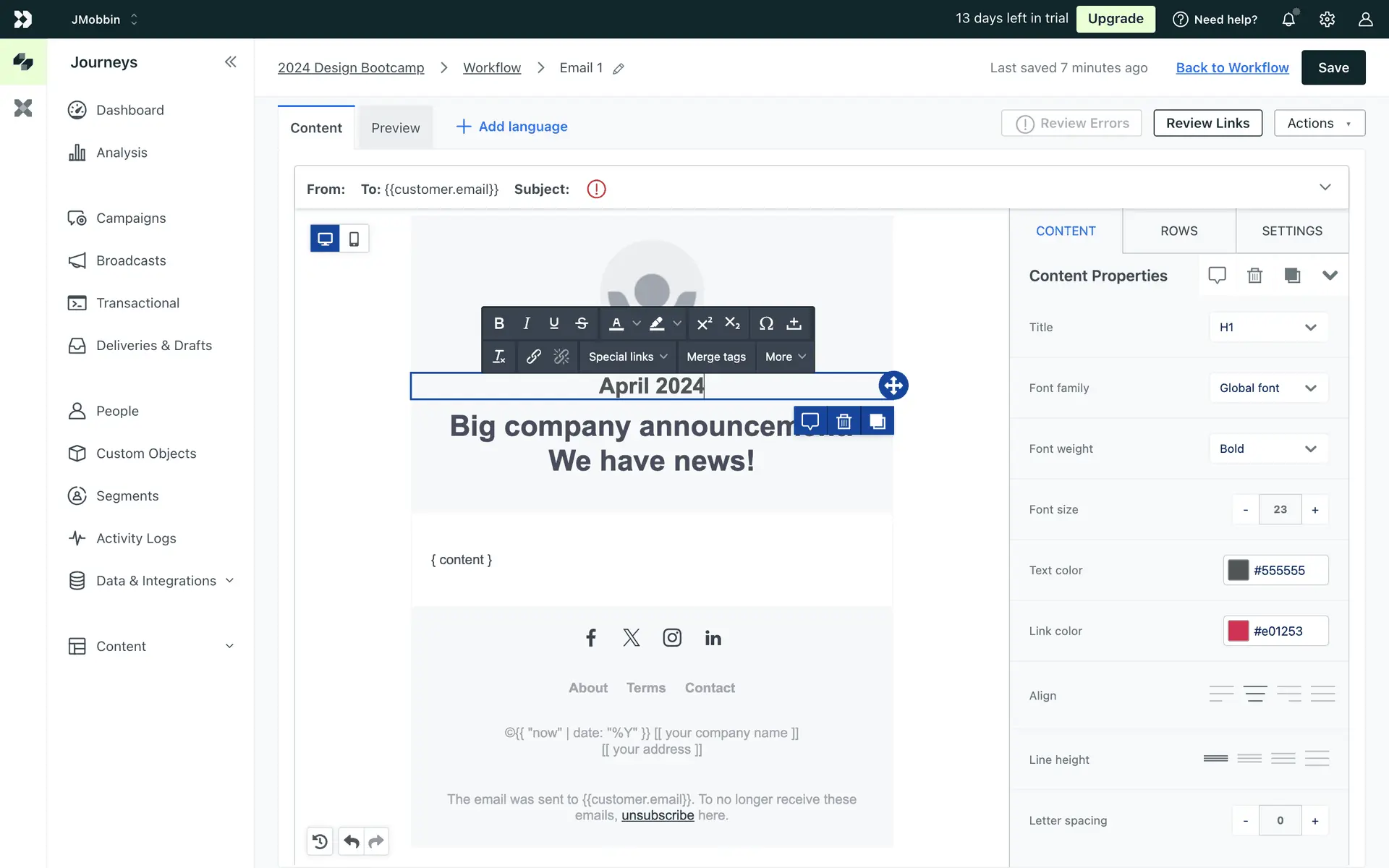Click the Back to Workflow link
1389x868 pixels.
coord(1232,67)
